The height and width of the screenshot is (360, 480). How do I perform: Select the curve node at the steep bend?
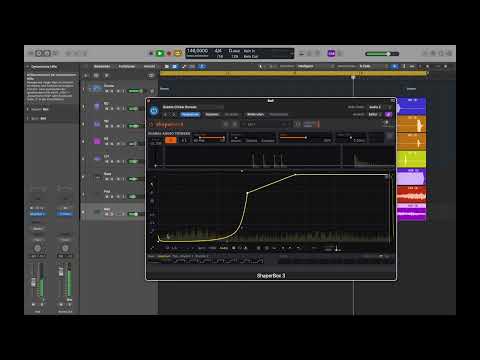tap(247, 193)
